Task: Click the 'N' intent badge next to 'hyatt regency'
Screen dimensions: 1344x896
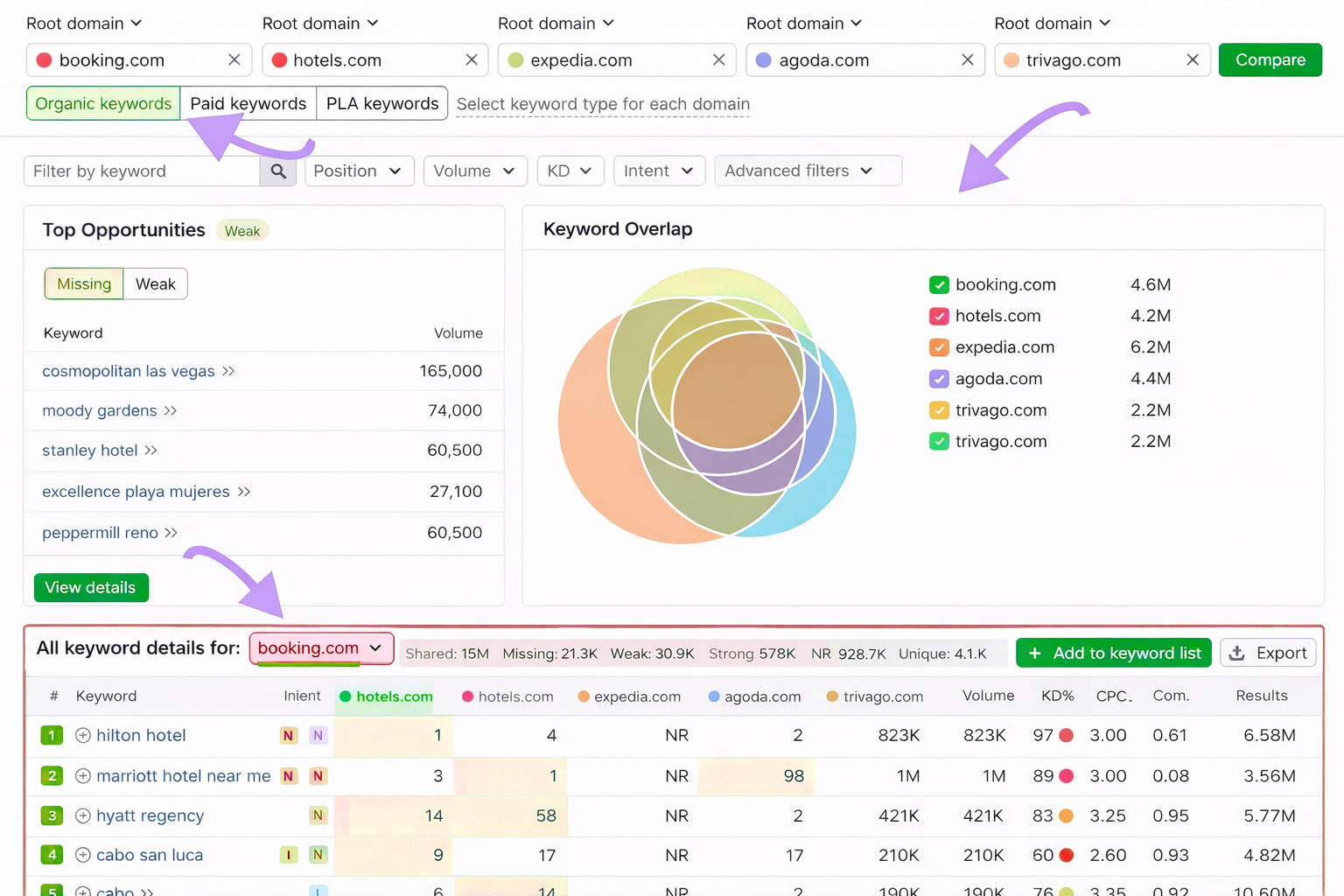Action: [x=318, y=815]
